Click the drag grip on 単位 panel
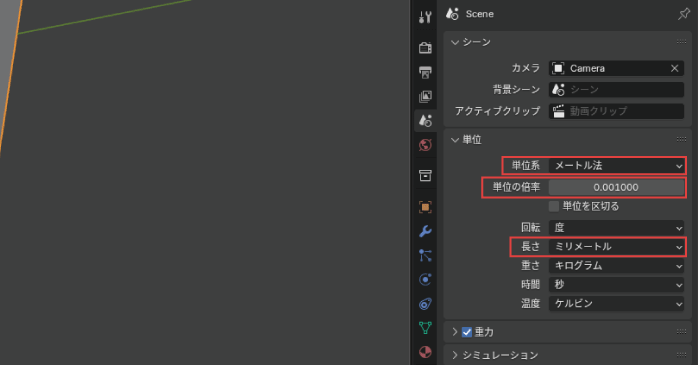 pos(681,139)
